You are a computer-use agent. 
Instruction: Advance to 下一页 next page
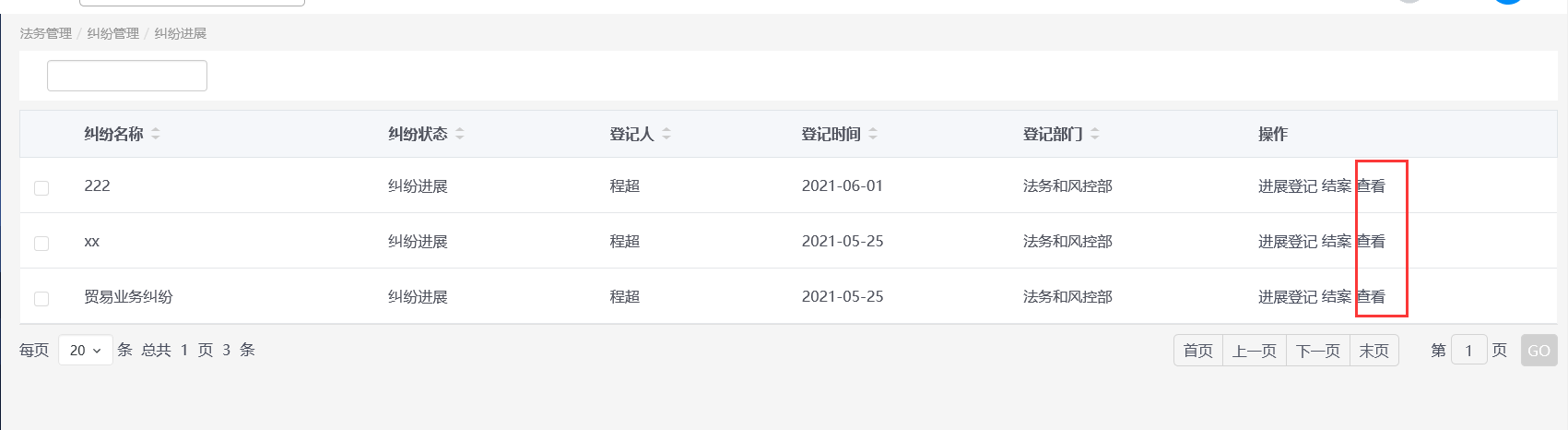click(x=1318, y=351)
